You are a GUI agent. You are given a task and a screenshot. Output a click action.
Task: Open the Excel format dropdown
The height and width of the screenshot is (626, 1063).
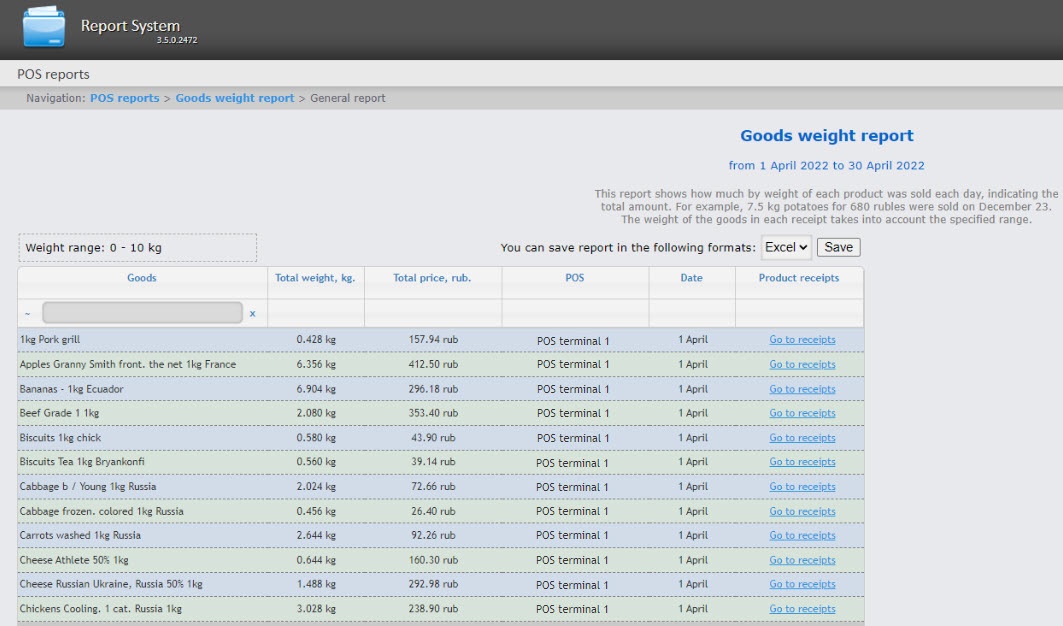coord(786,247)
